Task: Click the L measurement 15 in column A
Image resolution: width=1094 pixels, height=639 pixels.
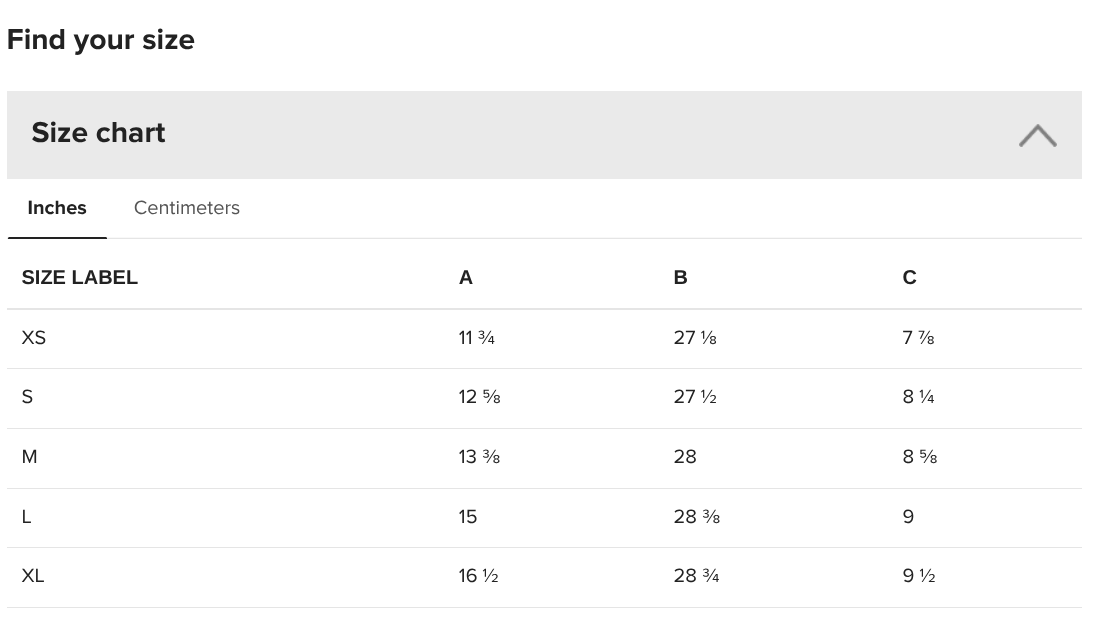Action: 467,517
